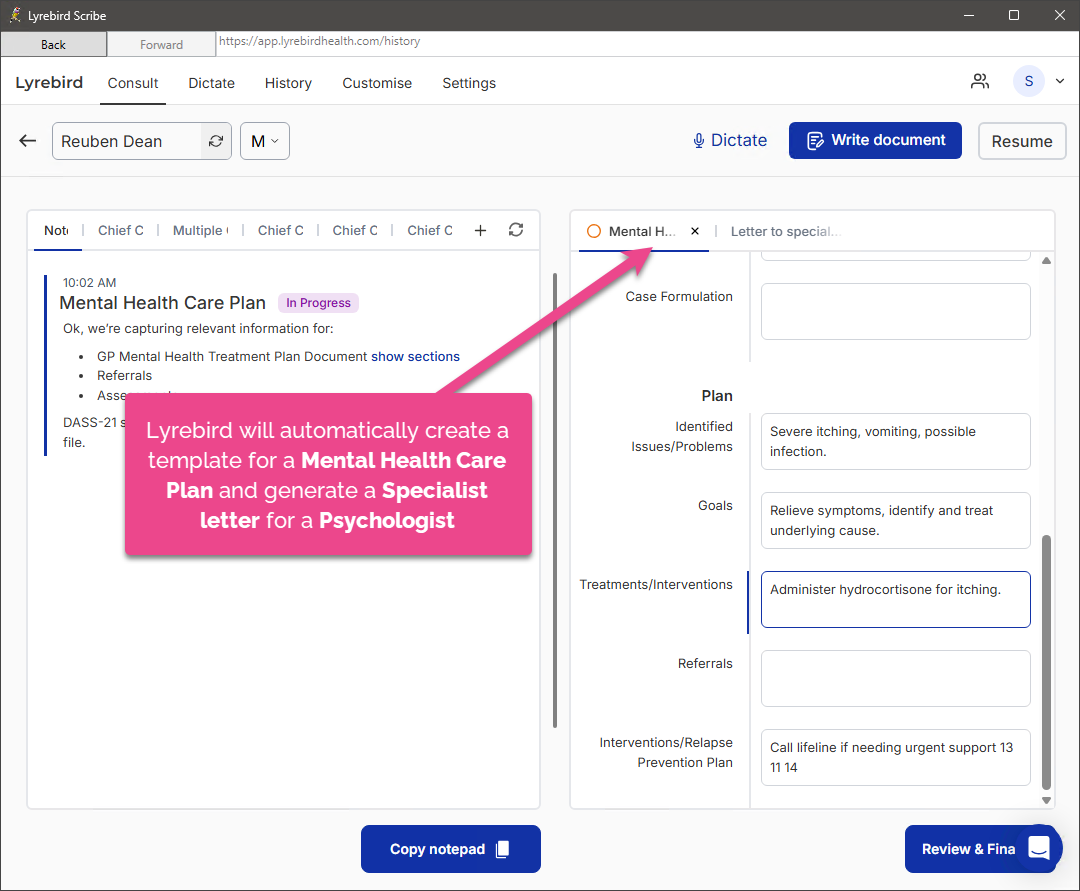Regenerate notes with the notepad refresh icon
Viewport: 1080px width, 891px height.
click(516, 230)
